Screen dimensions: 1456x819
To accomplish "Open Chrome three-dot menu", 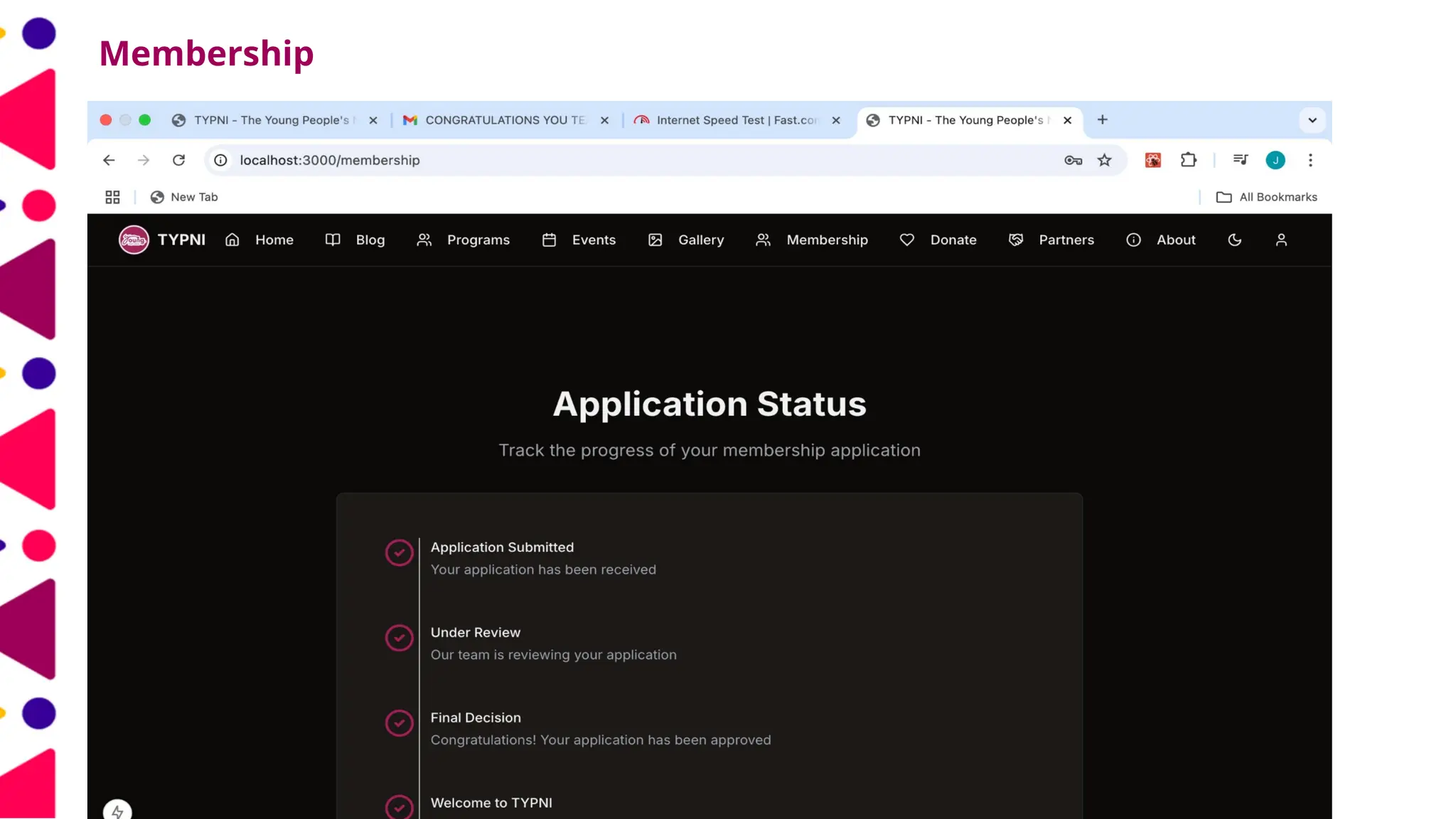I will (1310, 161).
